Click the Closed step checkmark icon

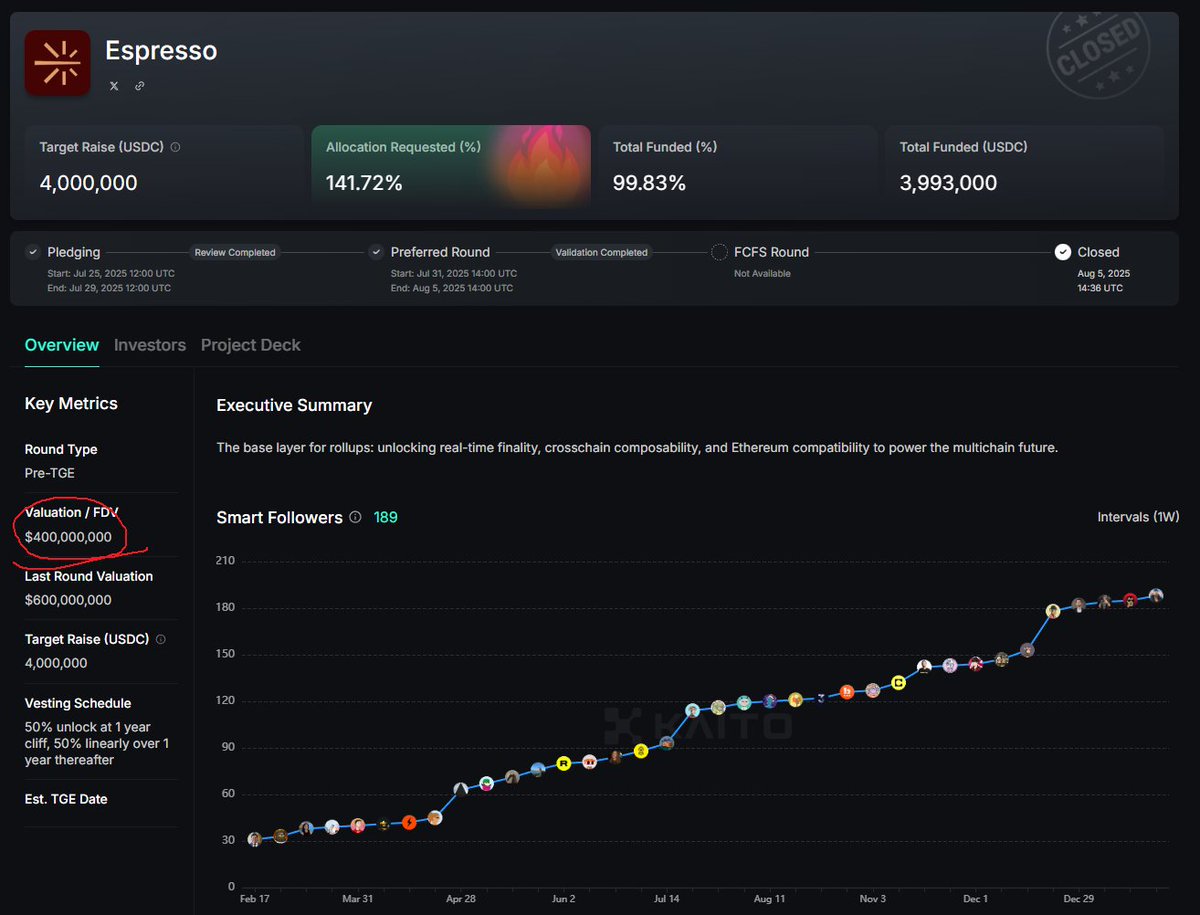click(x=1063, y=252)
